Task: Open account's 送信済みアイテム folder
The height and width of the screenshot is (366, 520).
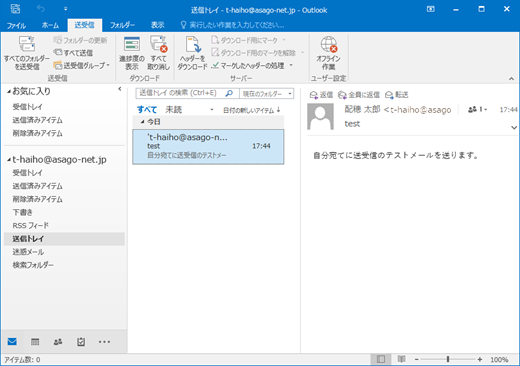Action: [37, 186]
